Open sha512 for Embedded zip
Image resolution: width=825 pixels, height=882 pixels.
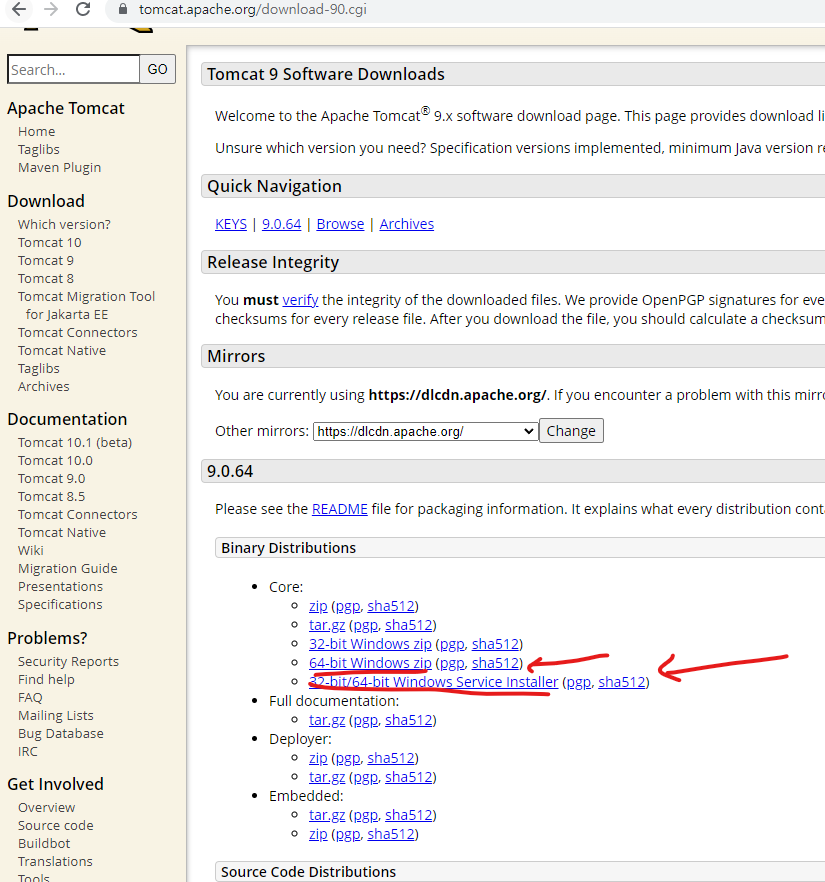tap(391, 834)
